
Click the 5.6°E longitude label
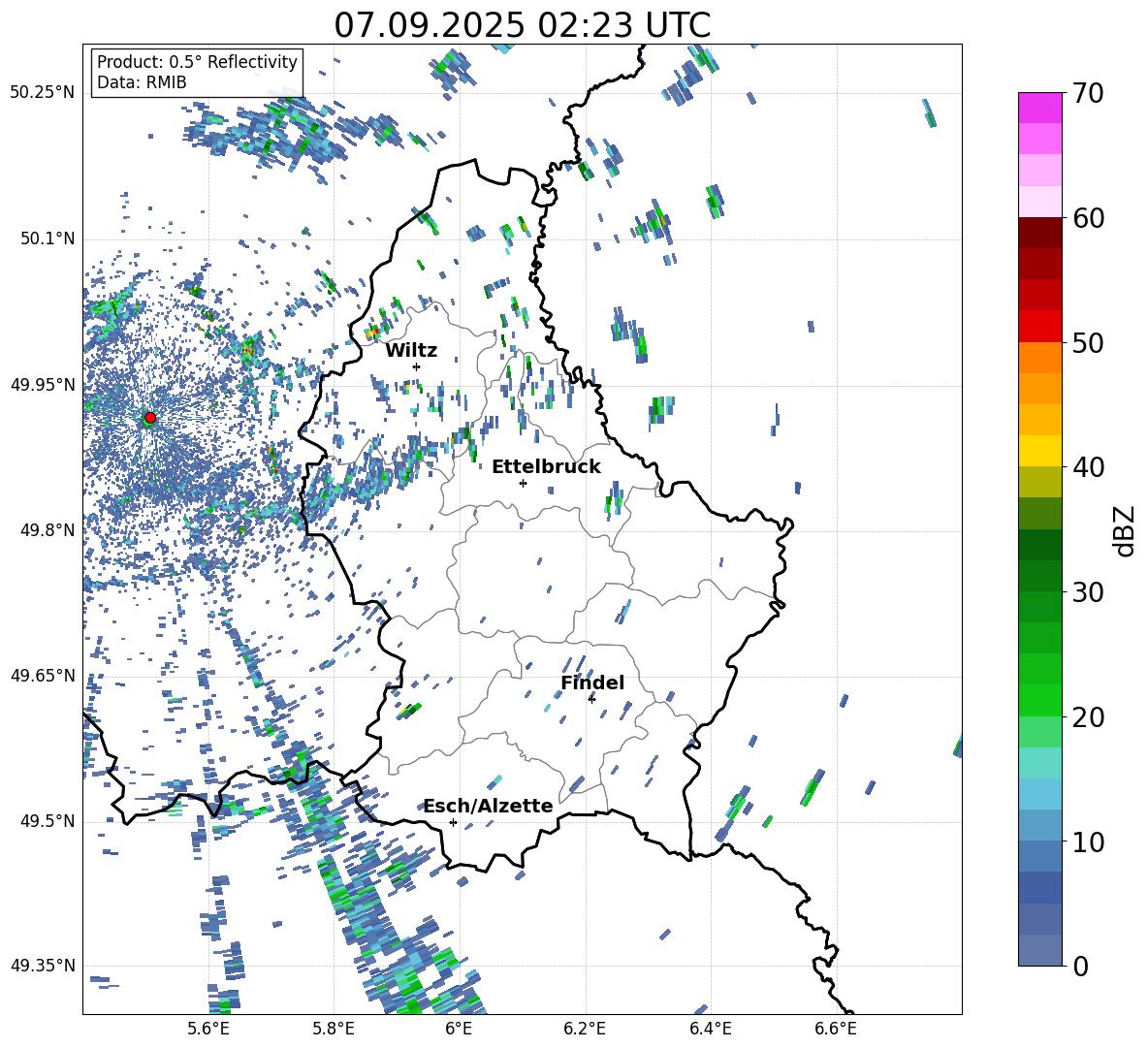207,1029
